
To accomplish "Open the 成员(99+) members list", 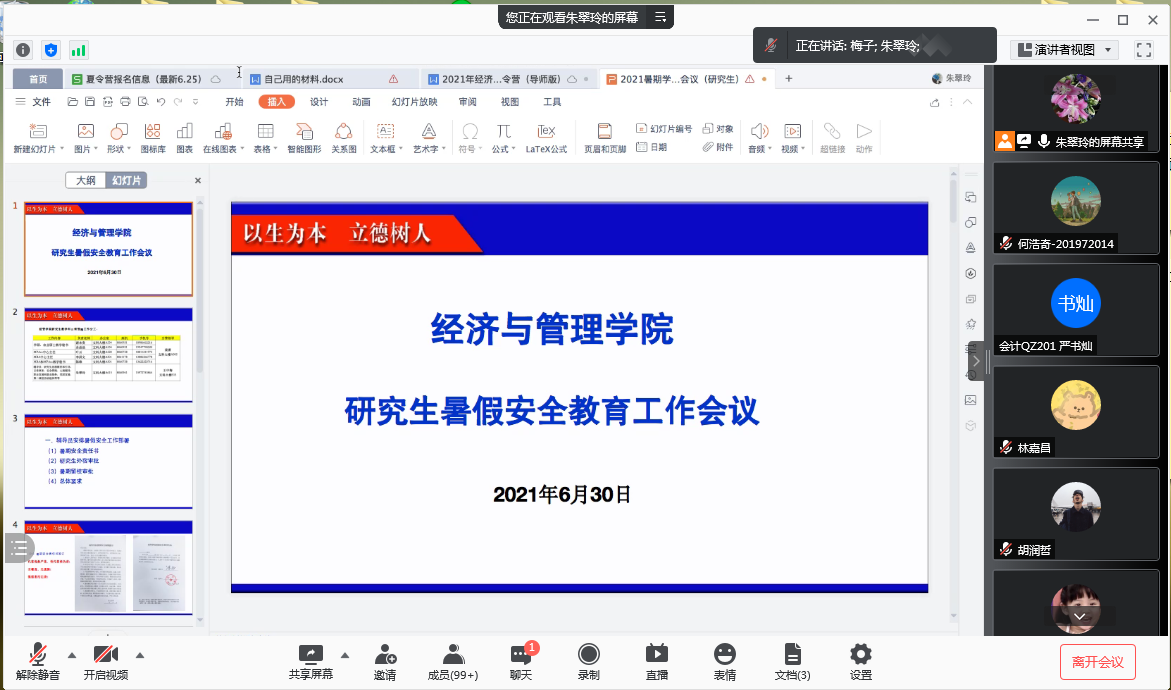I will (452, 655).
